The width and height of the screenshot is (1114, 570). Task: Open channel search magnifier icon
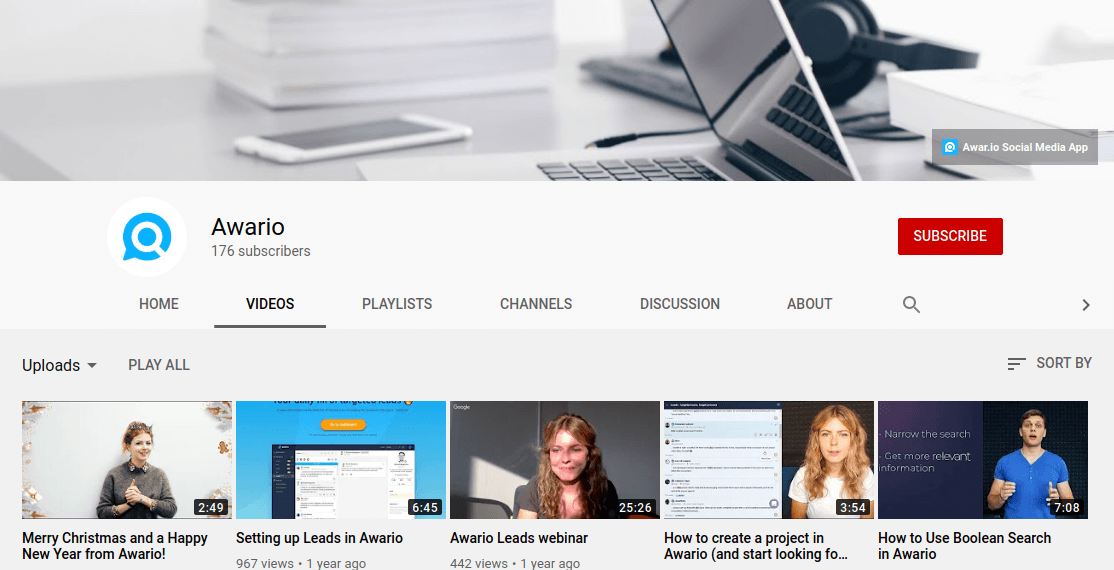click(x=911, y=304)
